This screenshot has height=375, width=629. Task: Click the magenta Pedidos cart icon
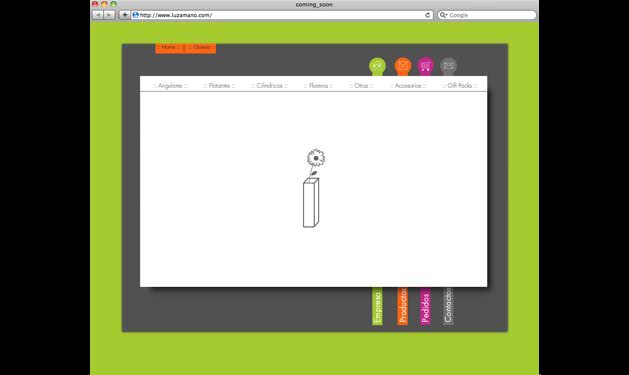pyautogui.click(x=425, y=66)
